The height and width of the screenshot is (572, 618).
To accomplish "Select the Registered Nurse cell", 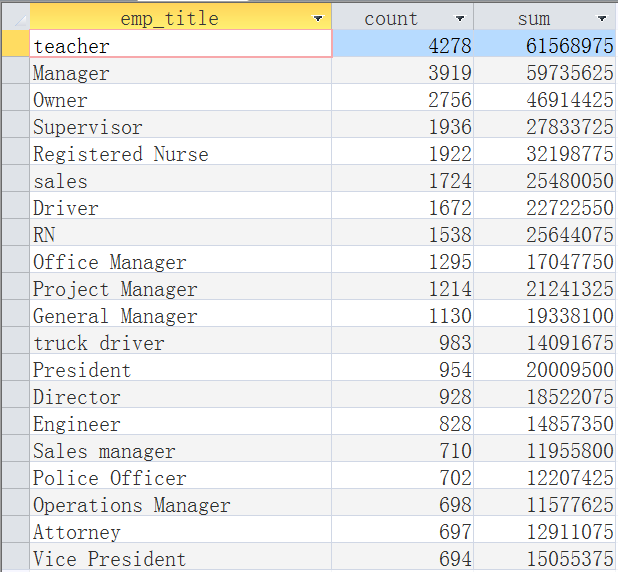I will [181, 151].
